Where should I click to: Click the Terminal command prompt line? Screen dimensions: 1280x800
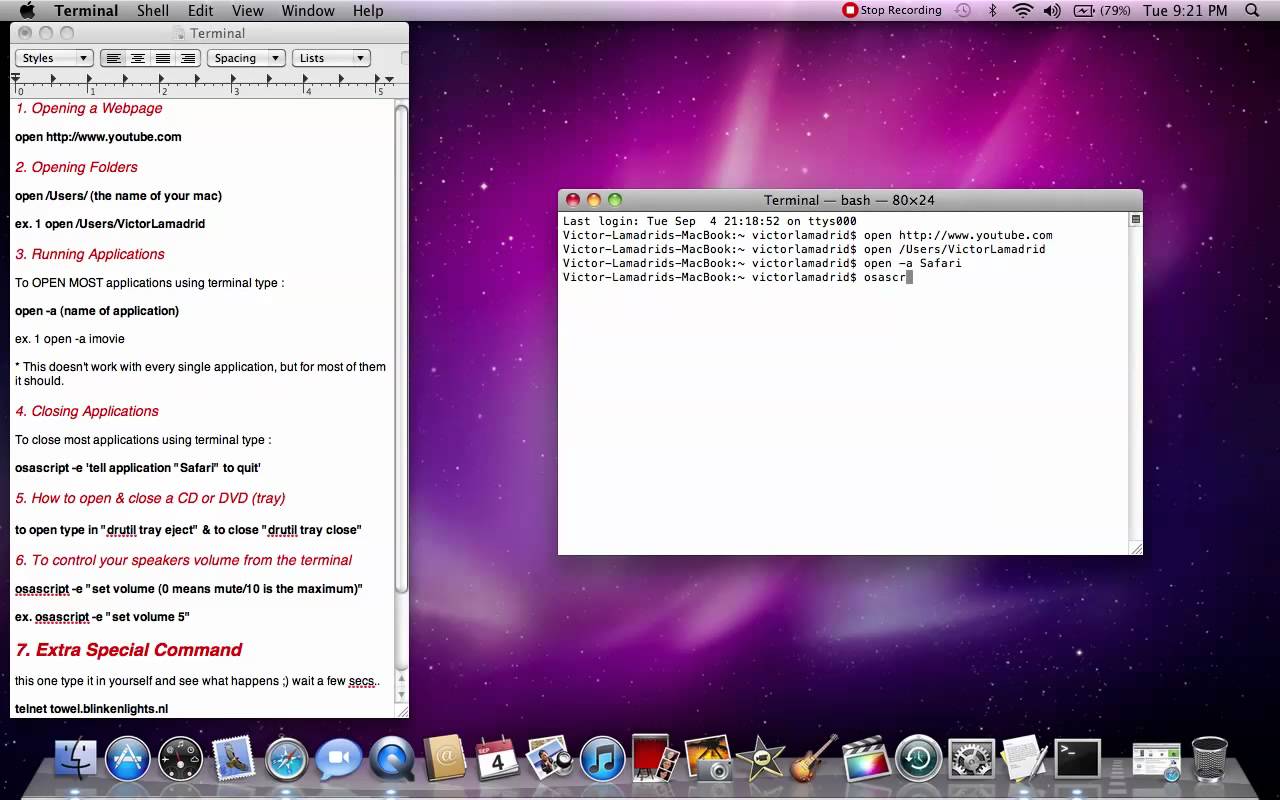coord(850,278)
